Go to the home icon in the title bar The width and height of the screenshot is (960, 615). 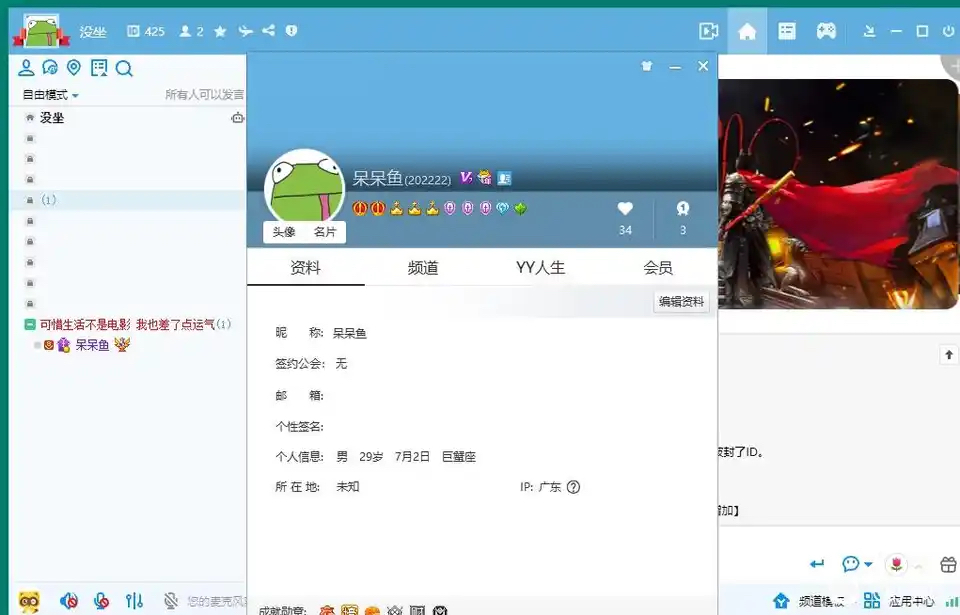pyautogui.click(x=747, y=31)
